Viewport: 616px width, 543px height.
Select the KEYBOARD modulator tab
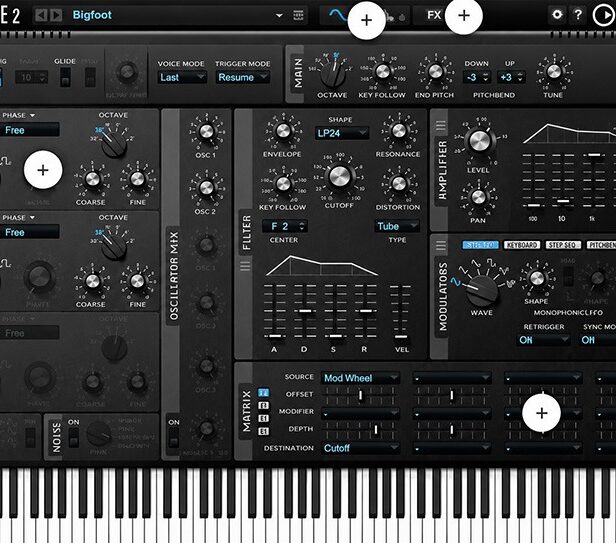[522, 245]
